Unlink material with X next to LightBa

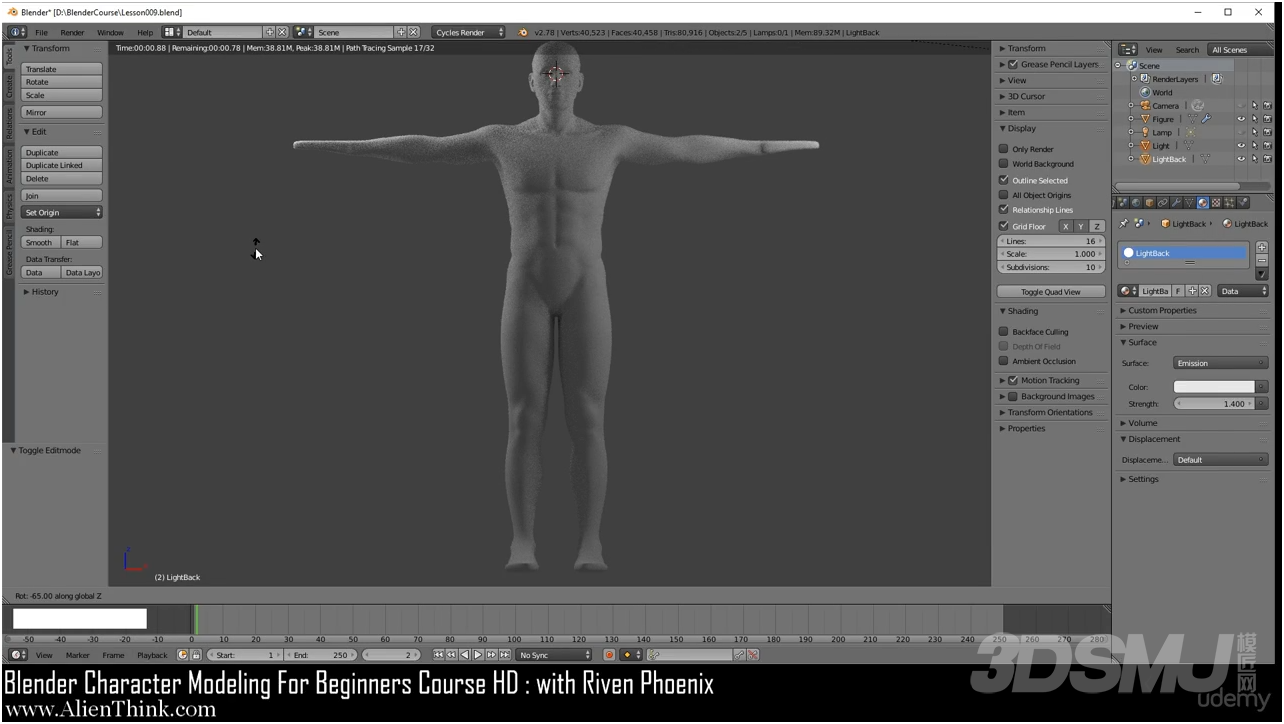coord(1205,291)
